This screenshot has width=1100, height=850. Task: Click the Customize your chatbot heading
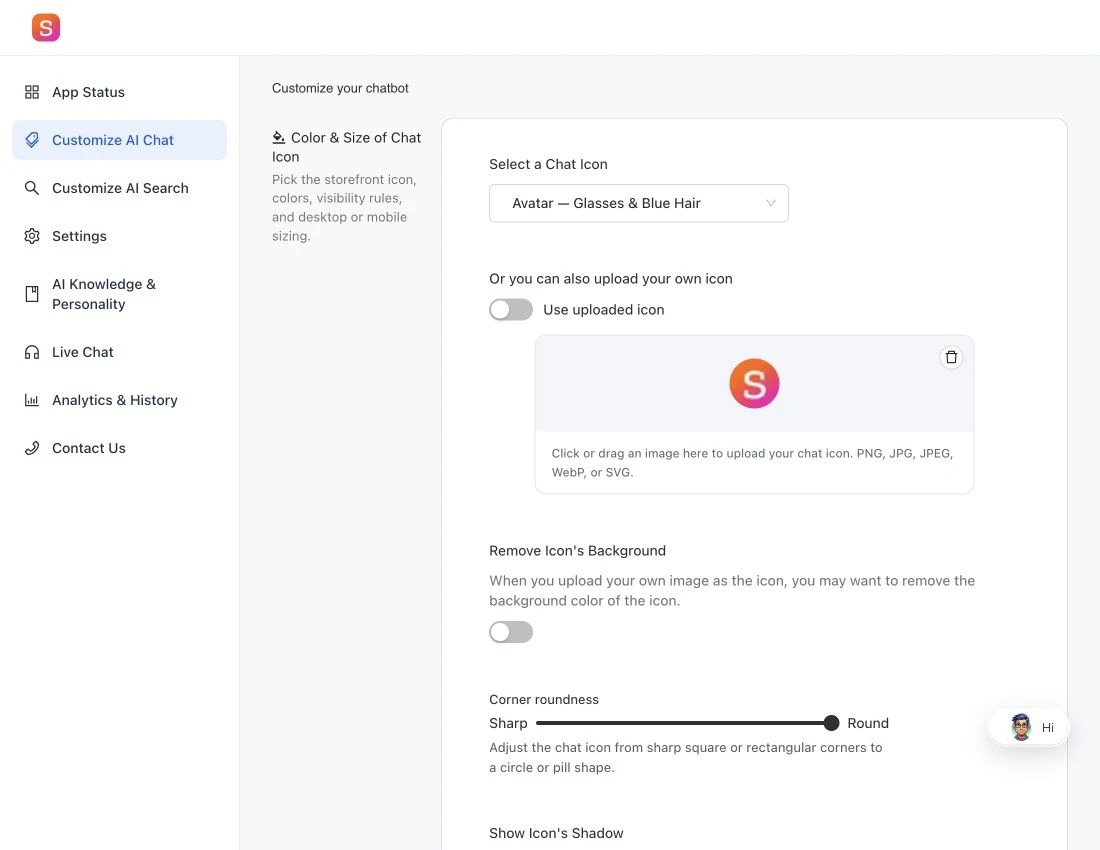pyautogui.click(x=340, y=88)
